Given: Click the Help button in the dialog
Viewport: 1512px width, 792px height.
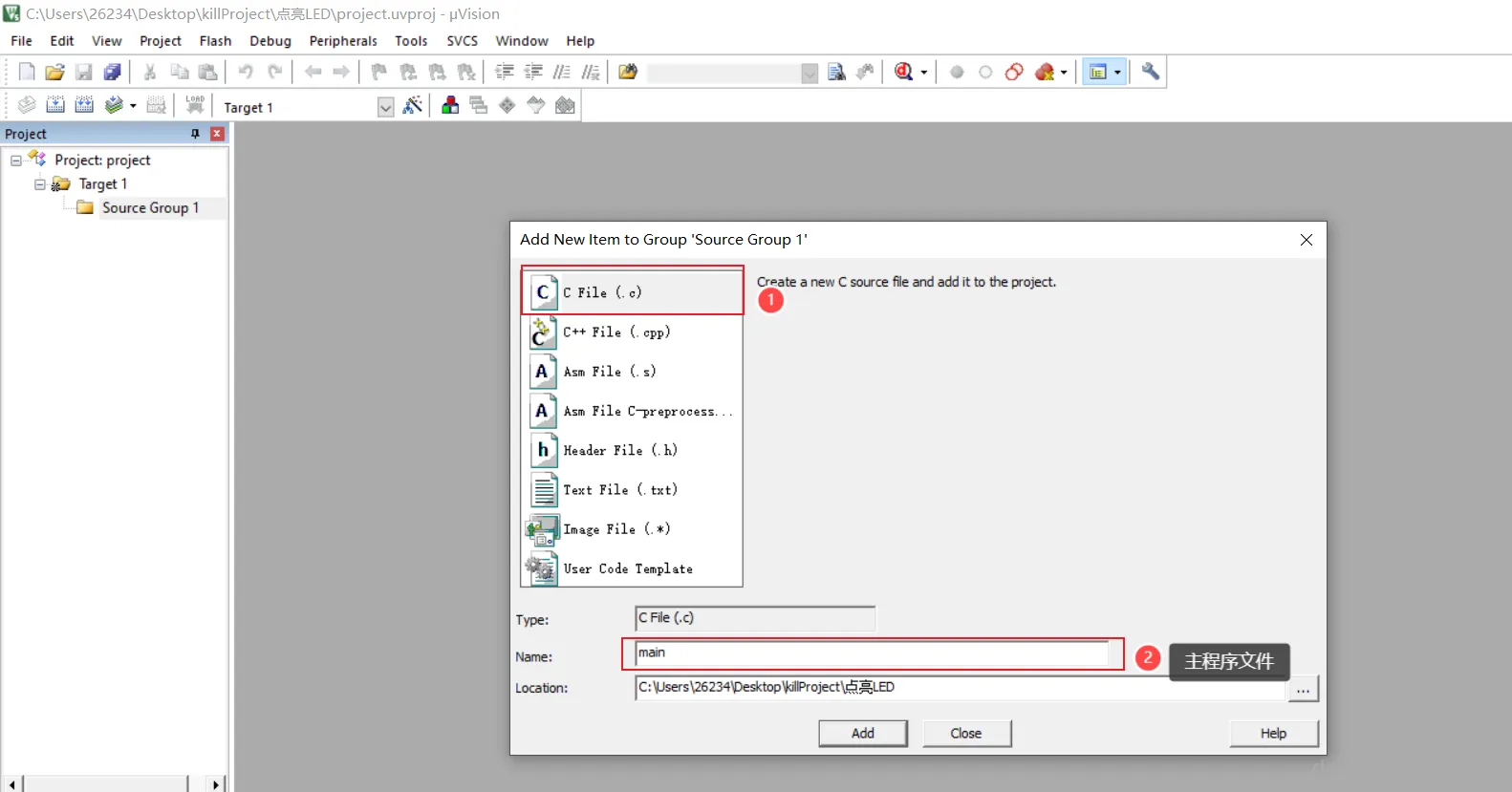Looking at the screenshot, I should click(1274, 734).
